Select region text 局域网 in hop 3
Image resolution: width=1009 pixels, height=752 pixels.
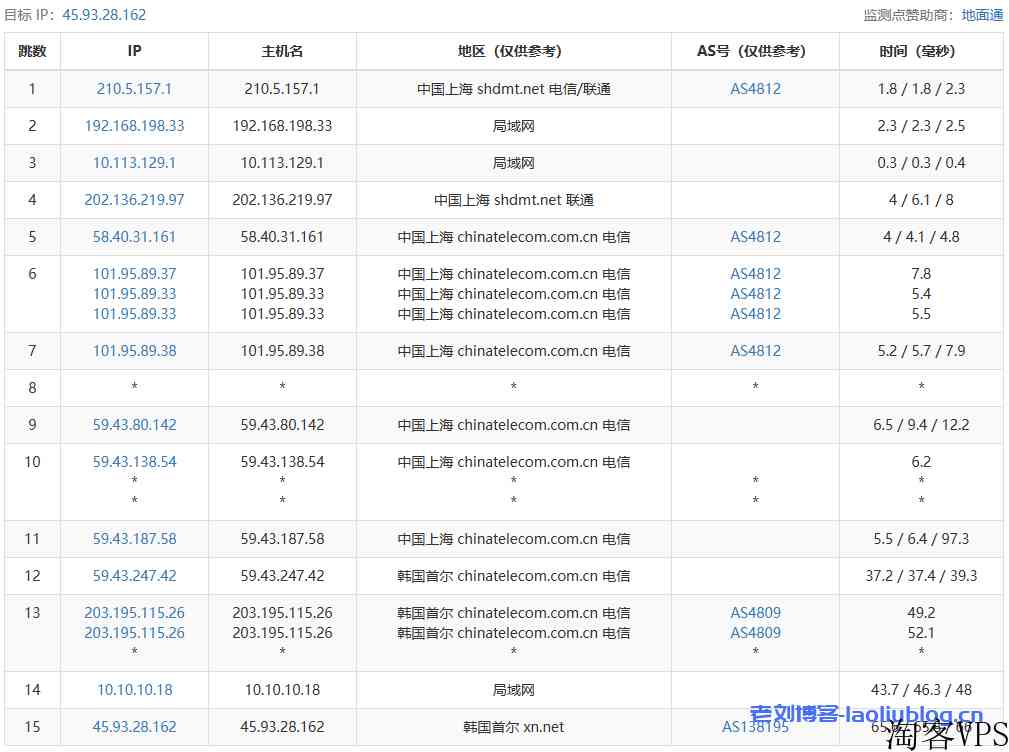(514, 163)
